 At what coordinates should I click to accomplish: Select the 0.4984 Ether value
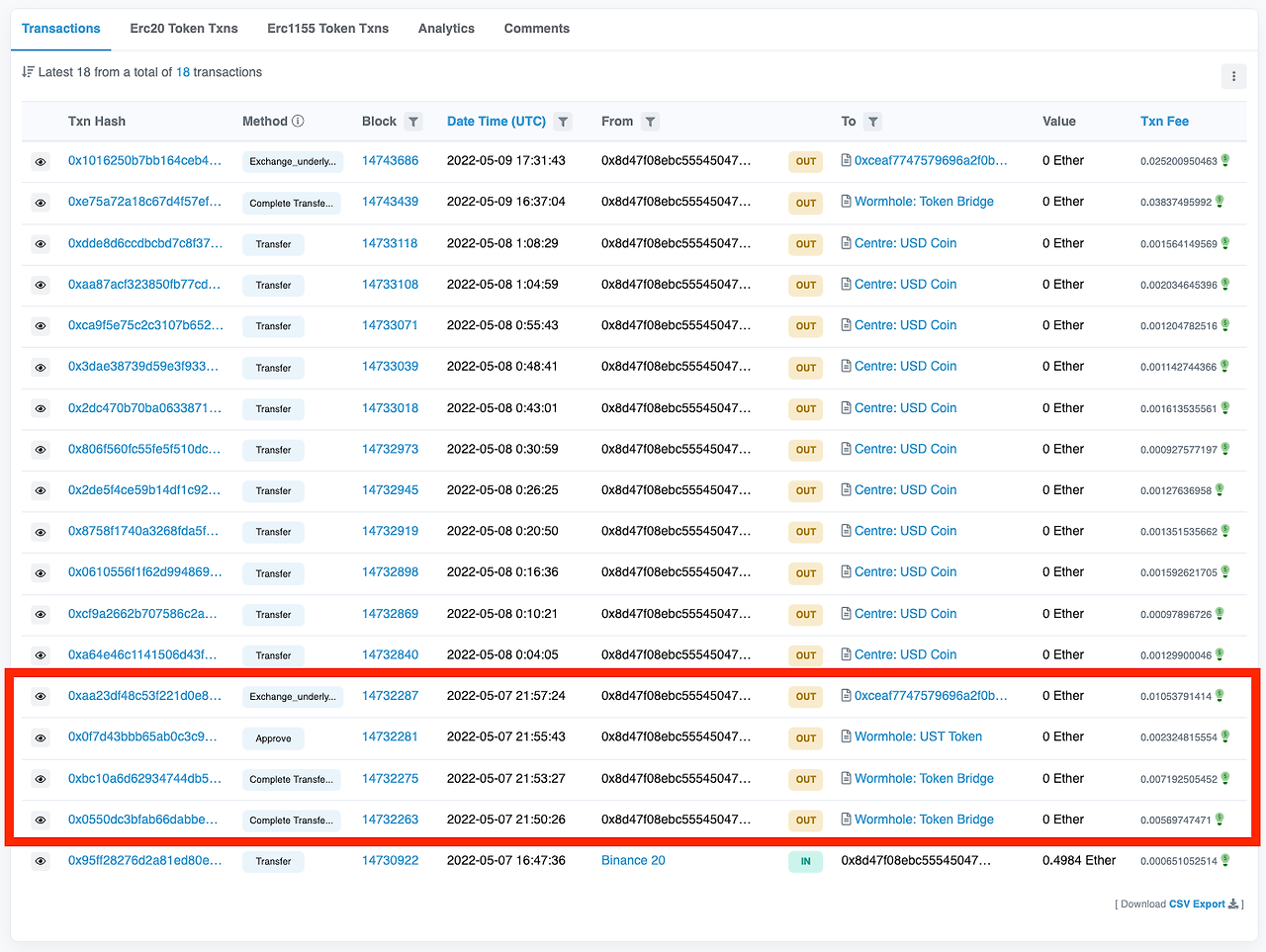[x=1079, y=861]
